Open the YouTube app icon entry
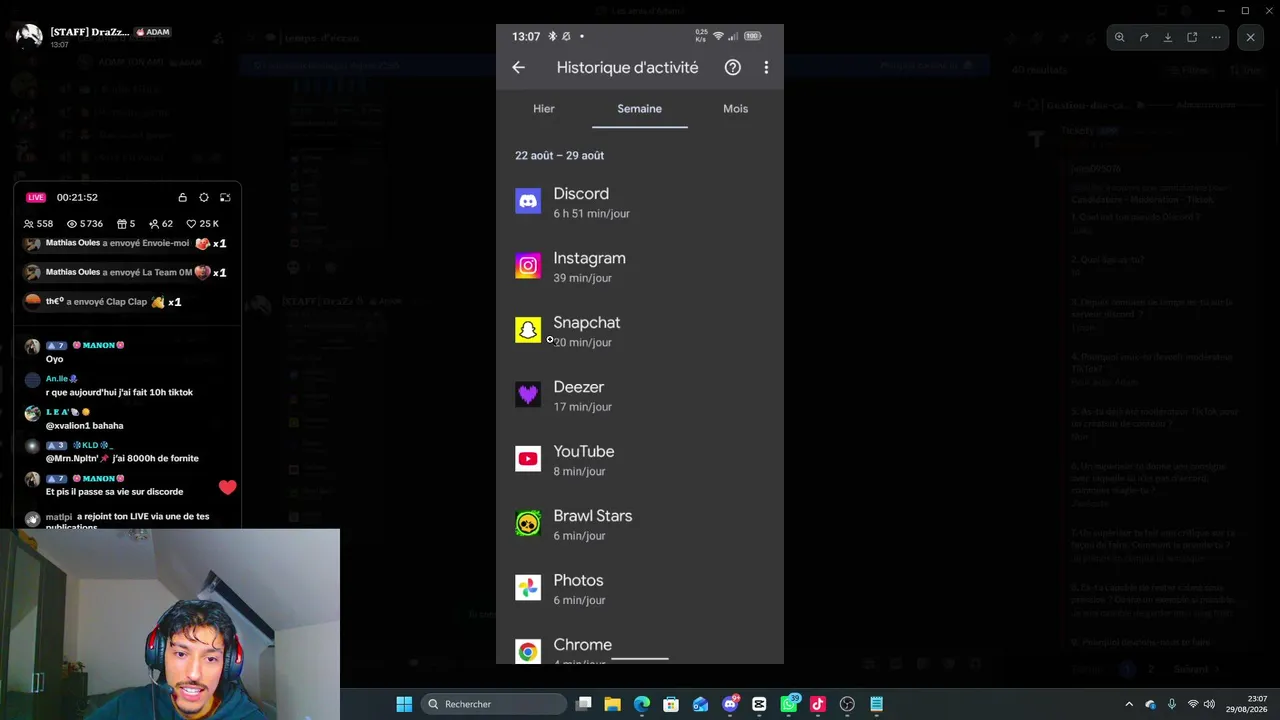 [528, 459]
